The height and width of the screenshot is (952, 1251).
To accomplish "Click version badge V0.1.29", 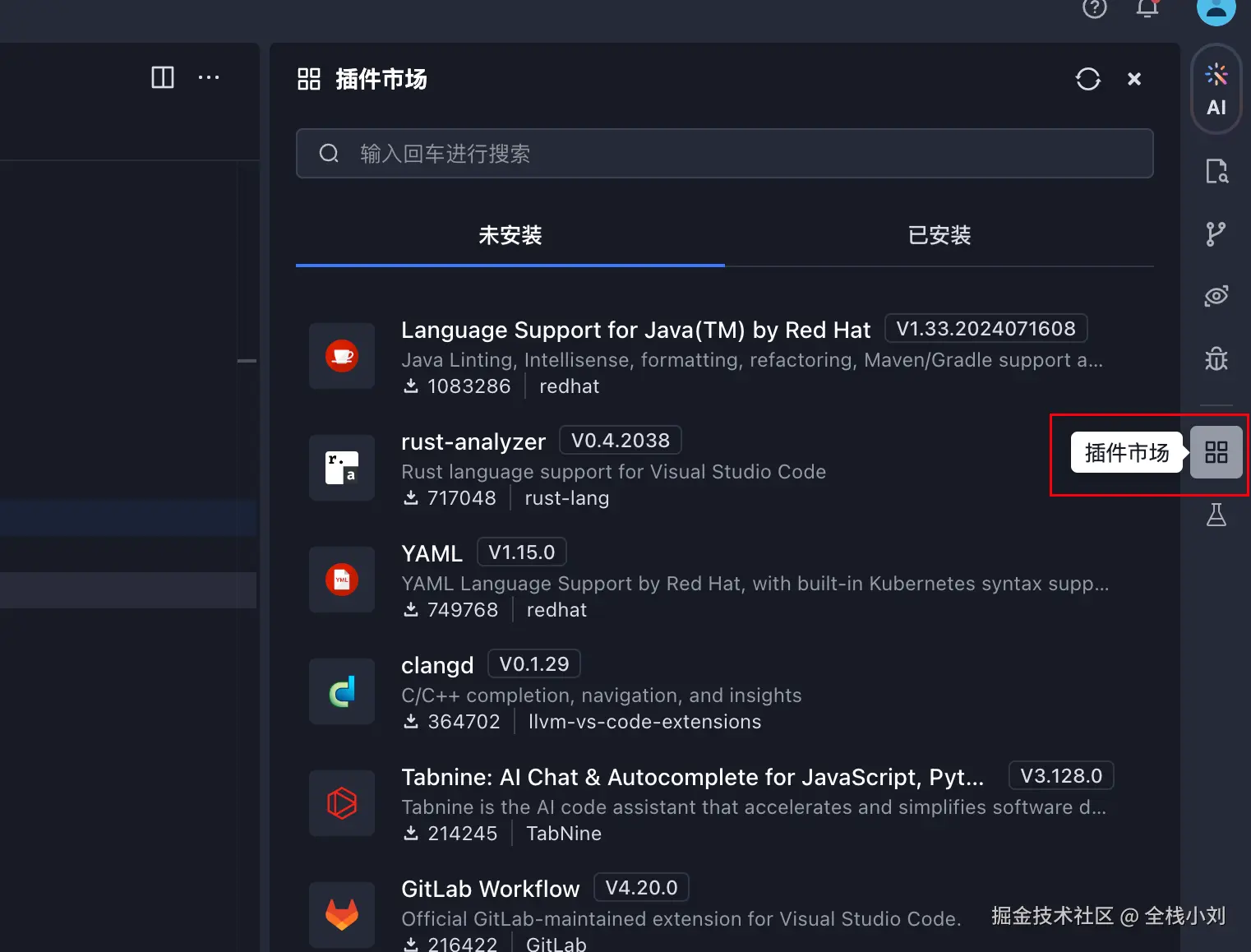I will [534, 664].
